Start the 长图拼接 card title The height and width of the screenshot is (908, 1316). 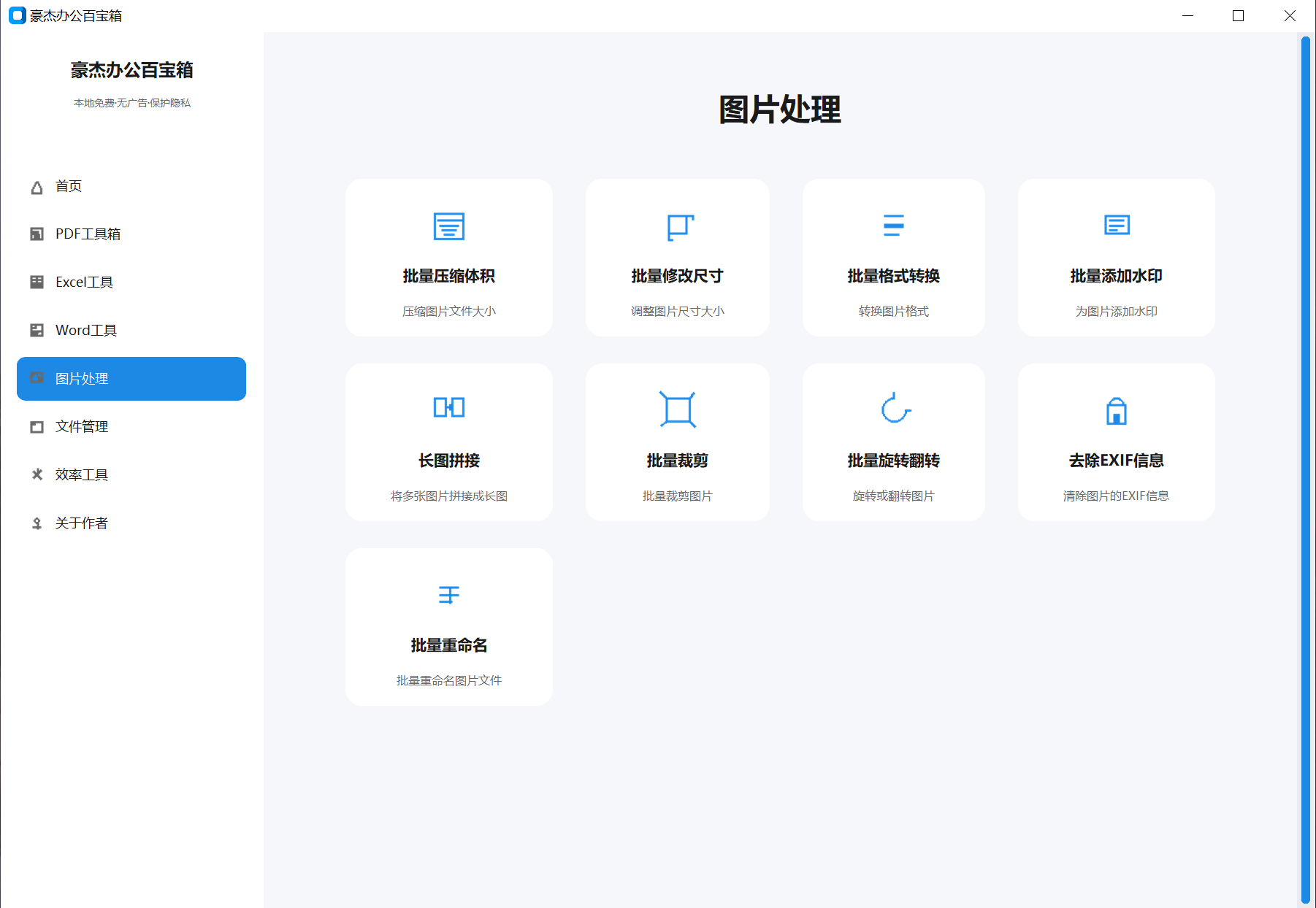point(449,461)
